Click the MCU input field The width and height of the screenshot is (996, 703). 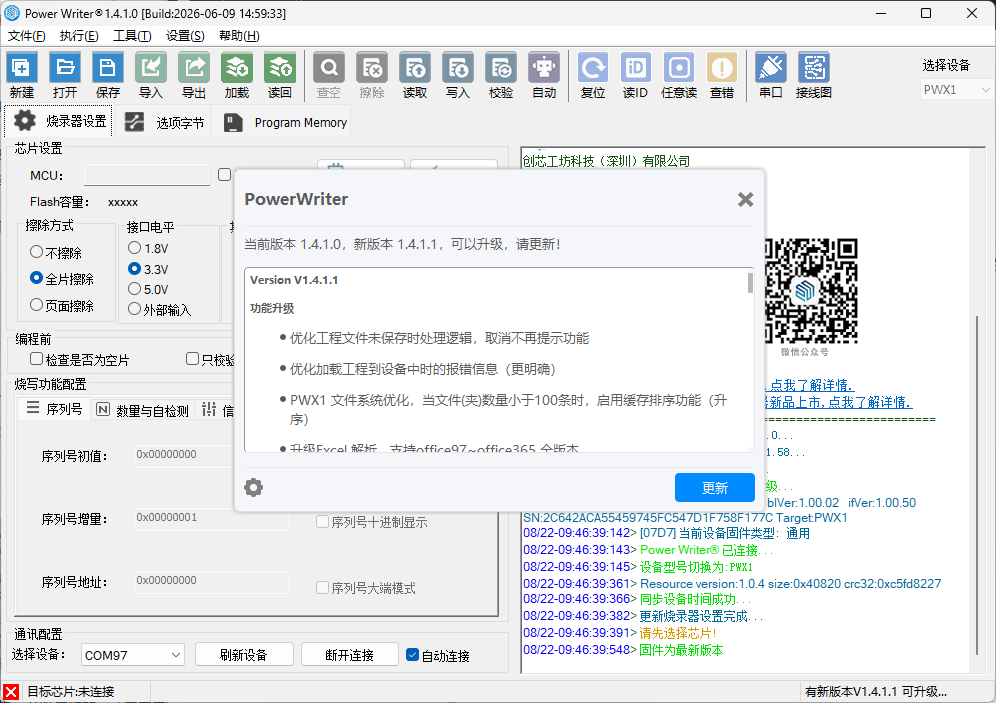click(x=147, y=175)
